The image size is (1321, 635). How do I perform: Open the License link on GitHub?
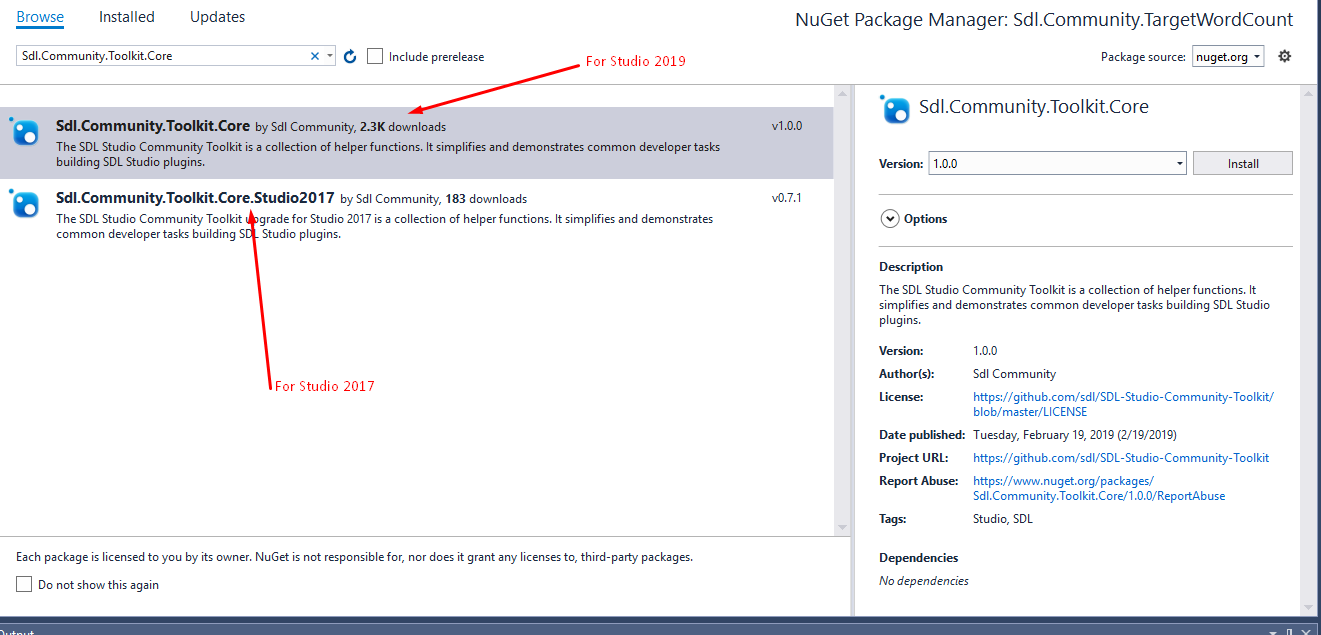1122,404
